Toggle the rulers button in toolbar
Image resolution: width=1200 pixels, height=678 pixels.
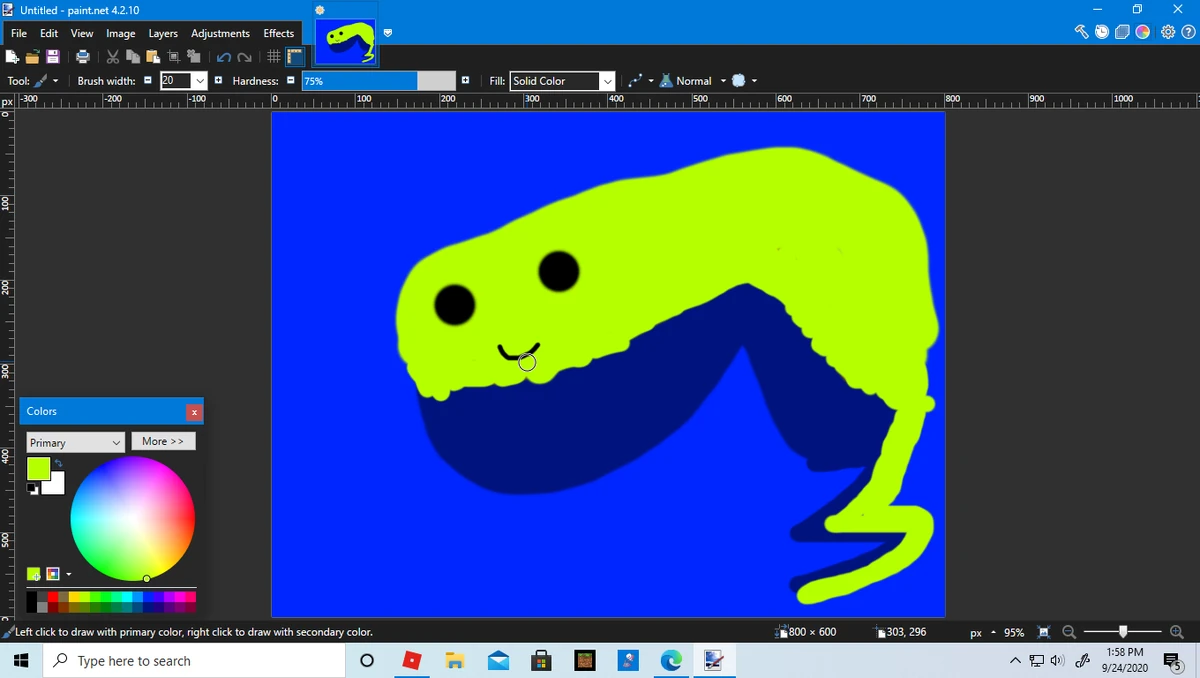tap(295, 57)
